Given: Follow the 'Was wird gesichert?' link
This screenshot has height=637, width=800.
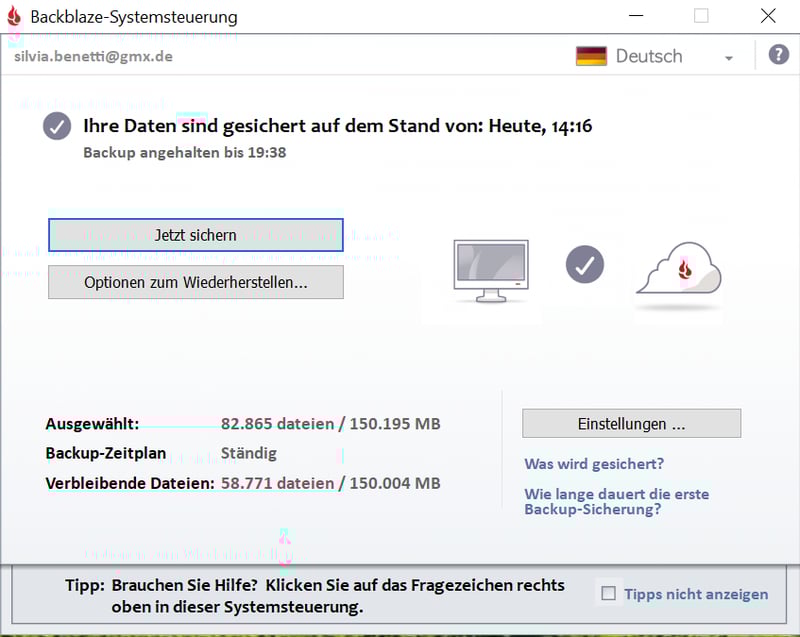Looking at the screenshot, I should (x=594, y=464).
